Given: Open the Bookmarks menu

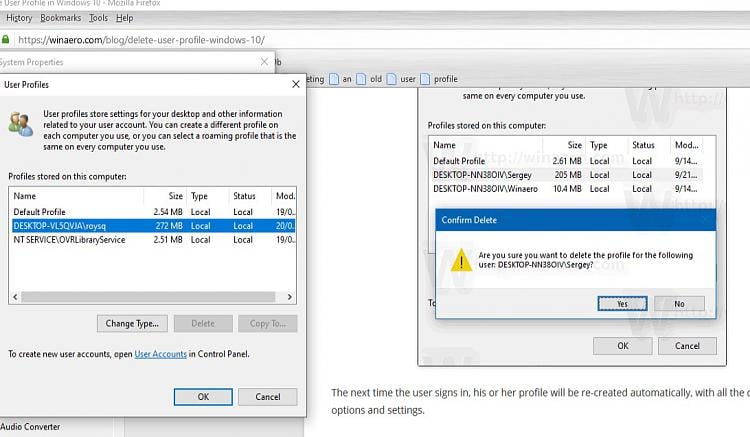Looking at the screenshot, I should point(61,18).
